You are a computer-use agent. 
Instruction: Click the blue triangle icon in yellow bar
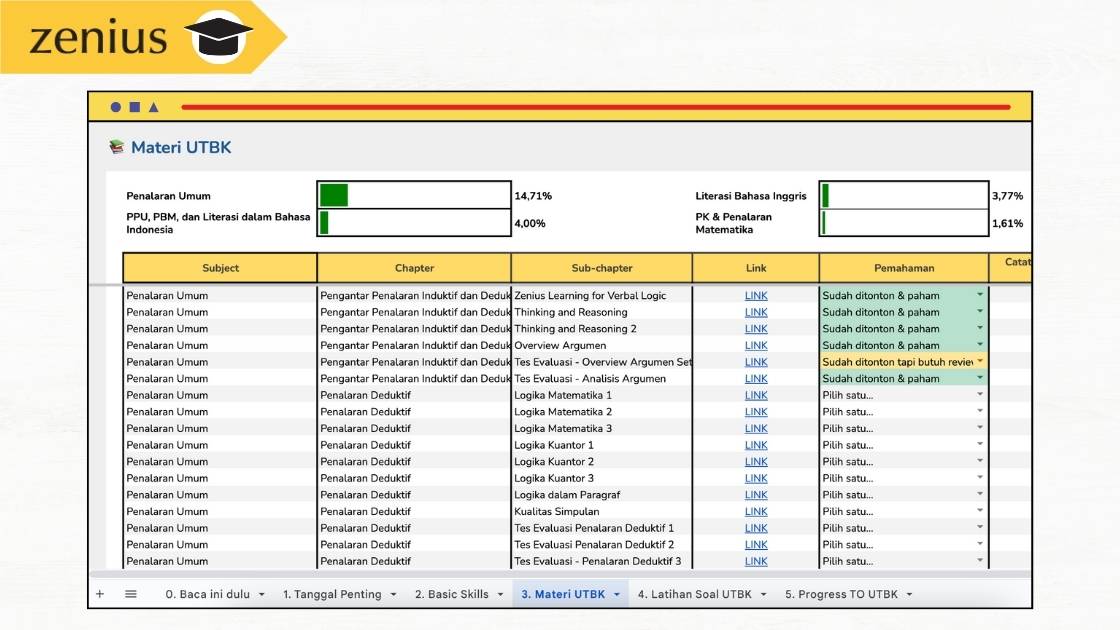tap(154, 107)
